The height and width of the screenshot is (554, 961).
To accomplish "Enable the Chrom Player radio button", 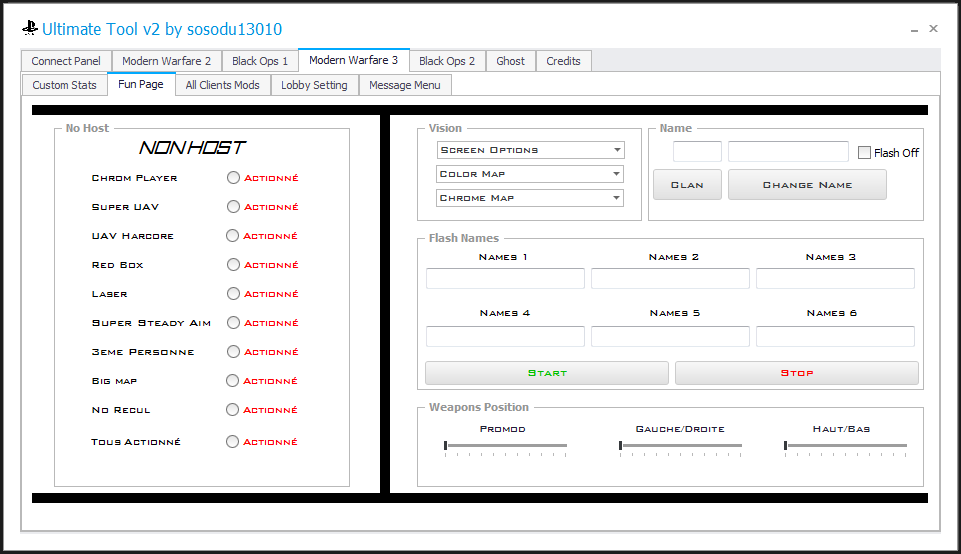I will [x=233, y=178].
